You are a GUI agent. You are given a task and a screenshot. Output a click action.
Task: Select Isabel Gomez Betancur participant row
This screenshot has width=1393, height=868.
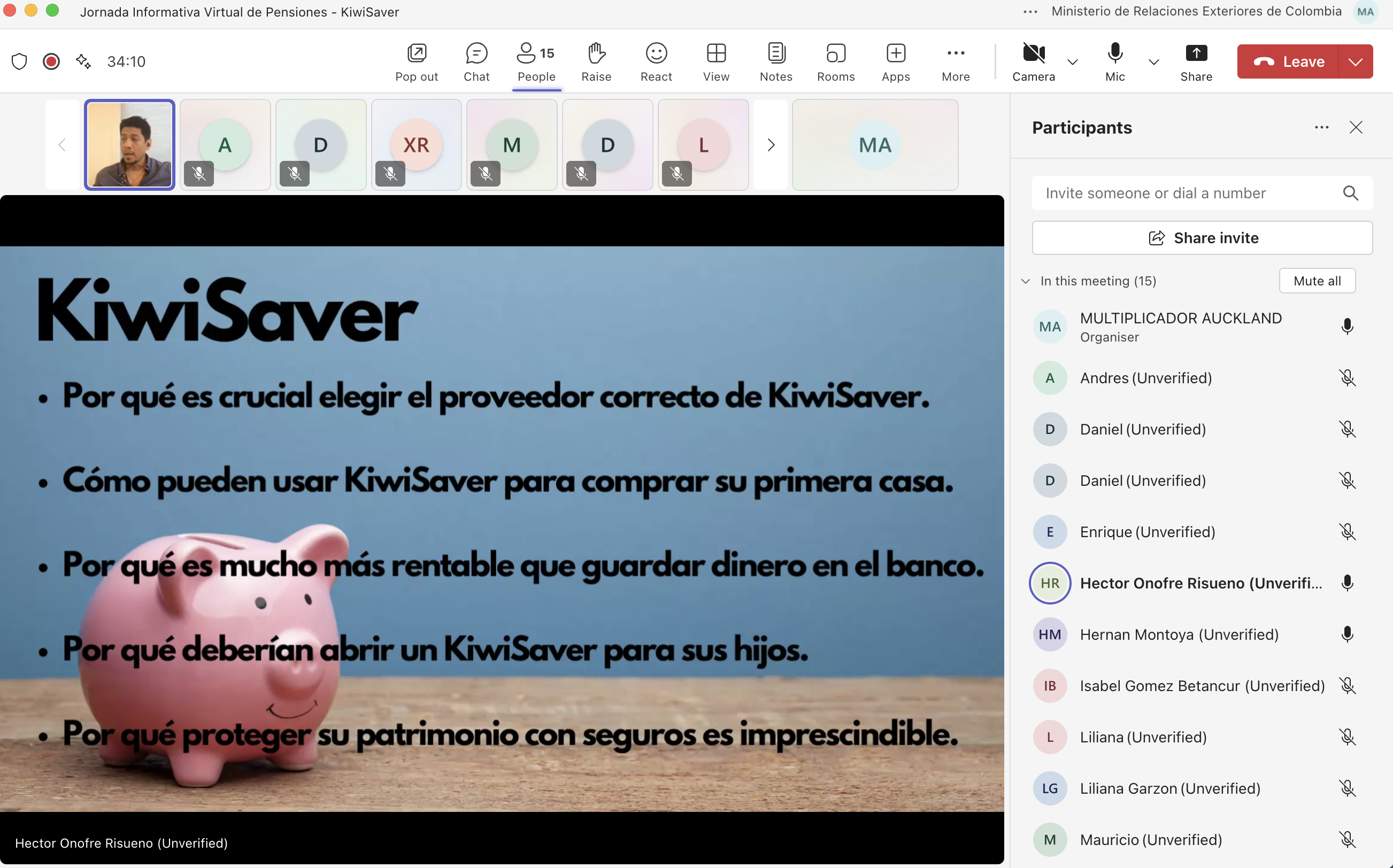click(x=1202, y=685)
